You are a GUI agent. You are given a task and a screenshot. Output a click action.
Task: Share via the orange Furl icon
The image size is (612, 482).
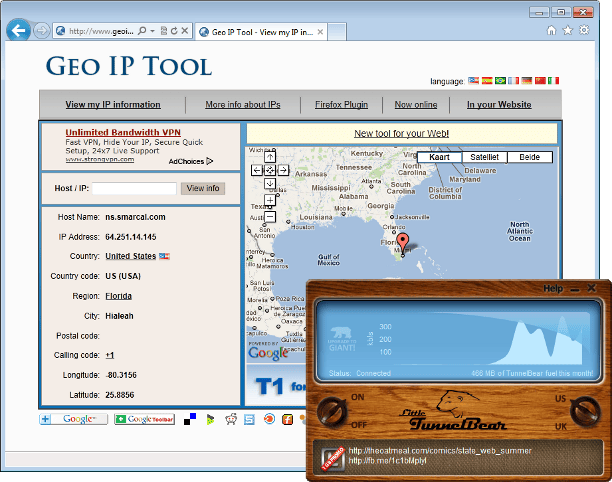[288, 419]
